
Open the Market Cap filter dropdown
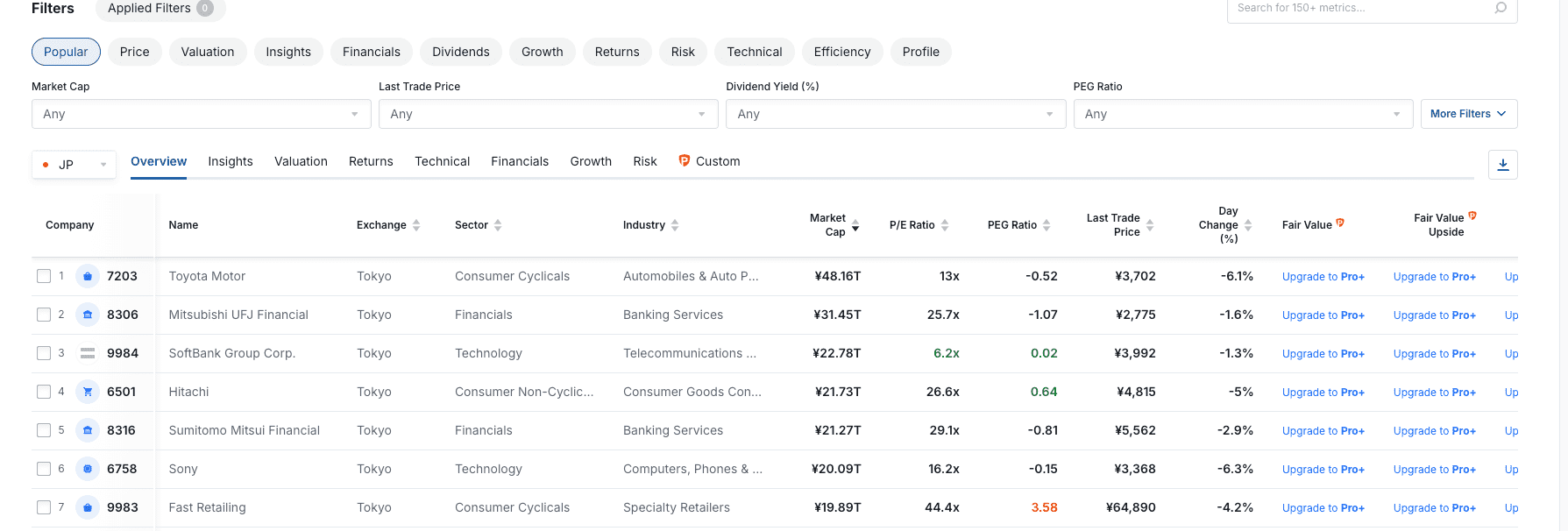coord(201,114)
